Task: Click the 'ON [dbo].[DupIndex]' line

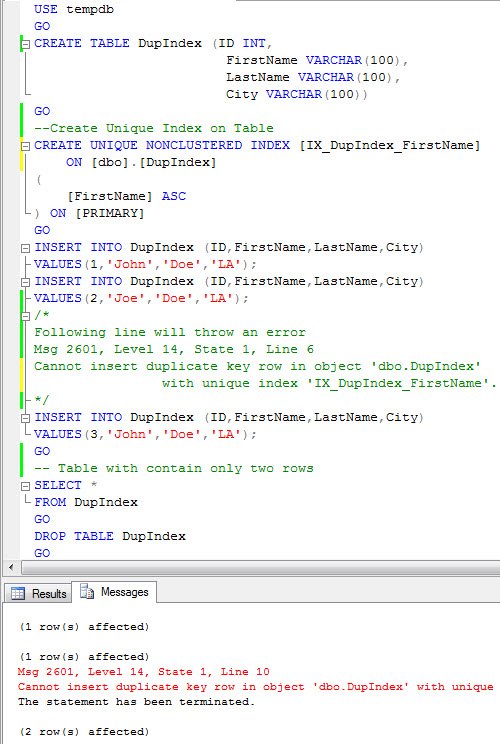Action: click(x=141, y=162)
